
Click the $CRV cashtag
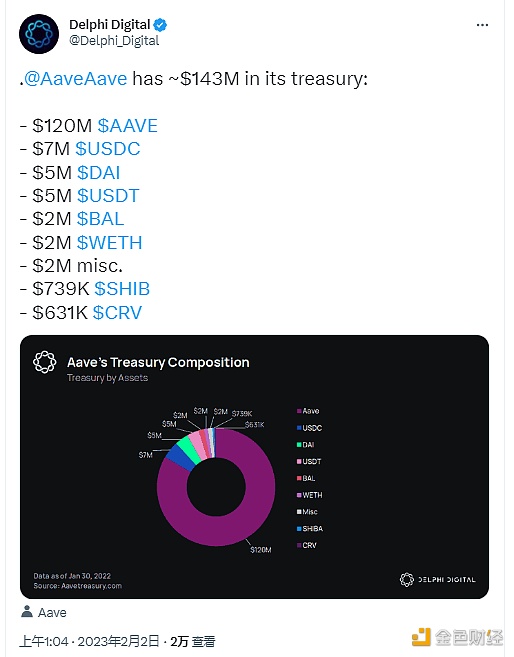click(117, 313)
